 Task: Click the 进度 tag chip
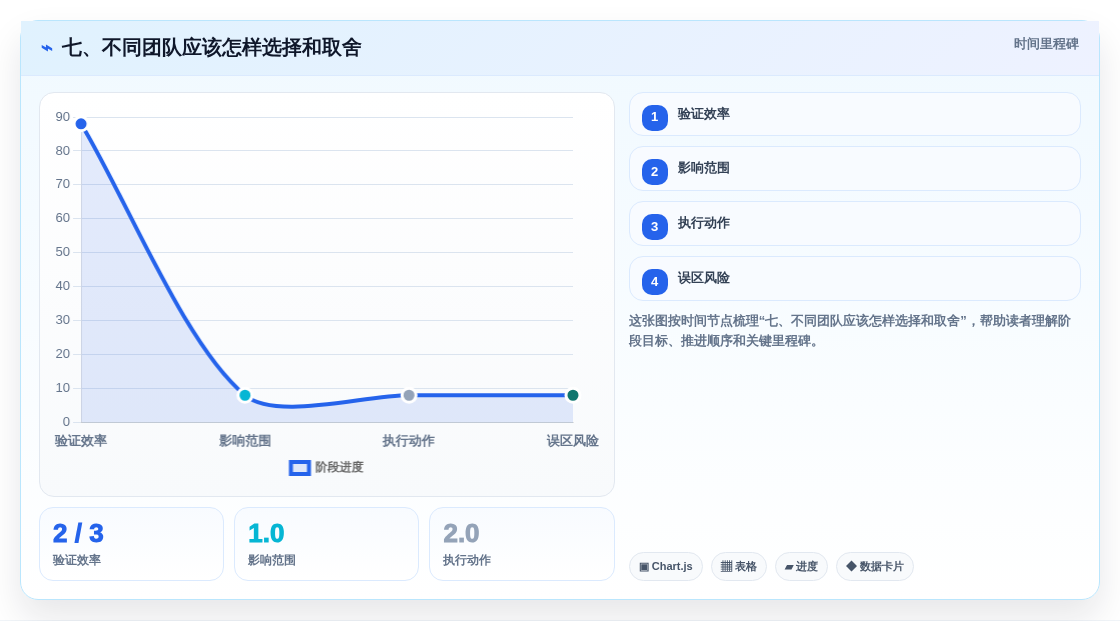pyautogui.click(x=801, y=567)
